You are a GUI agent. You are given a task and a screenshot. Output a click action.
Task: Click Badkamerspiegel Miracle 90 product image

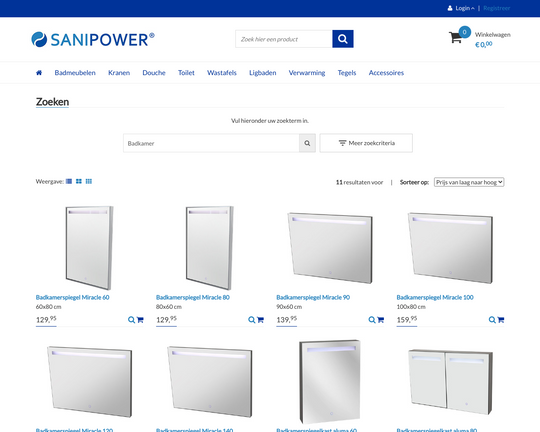coord(330,248)
